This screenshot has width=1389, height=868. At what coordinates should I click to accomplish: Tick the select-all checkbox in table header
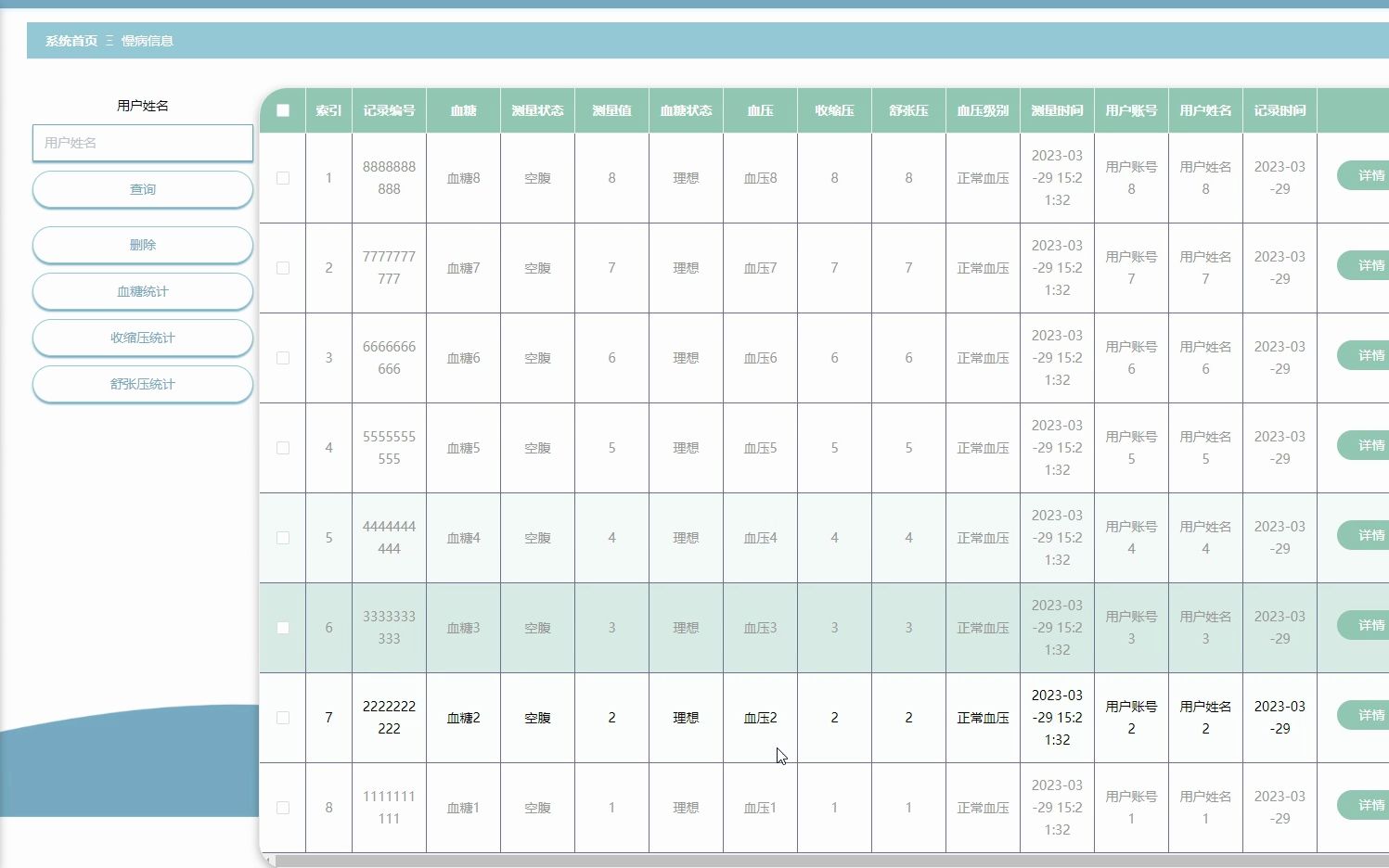pyautogui.click(x=283, y=110)
